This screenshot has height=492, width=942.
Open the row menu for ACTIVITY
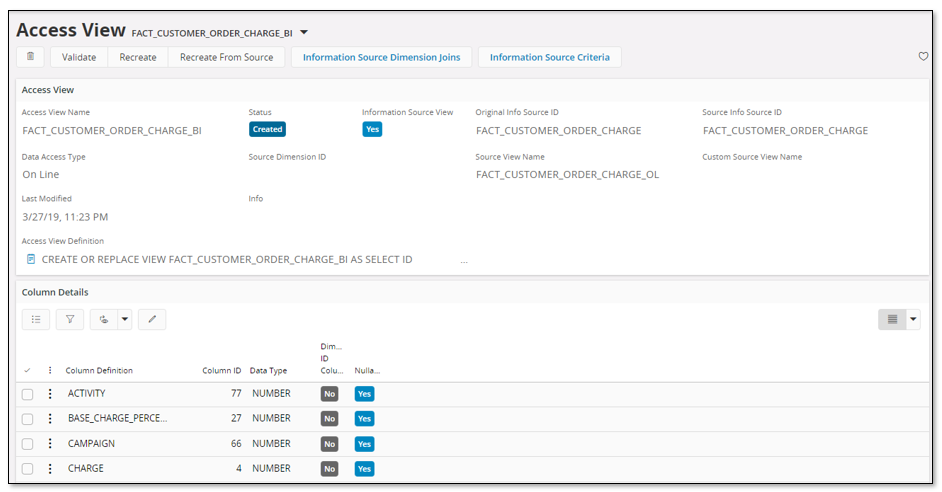(50, 394)
